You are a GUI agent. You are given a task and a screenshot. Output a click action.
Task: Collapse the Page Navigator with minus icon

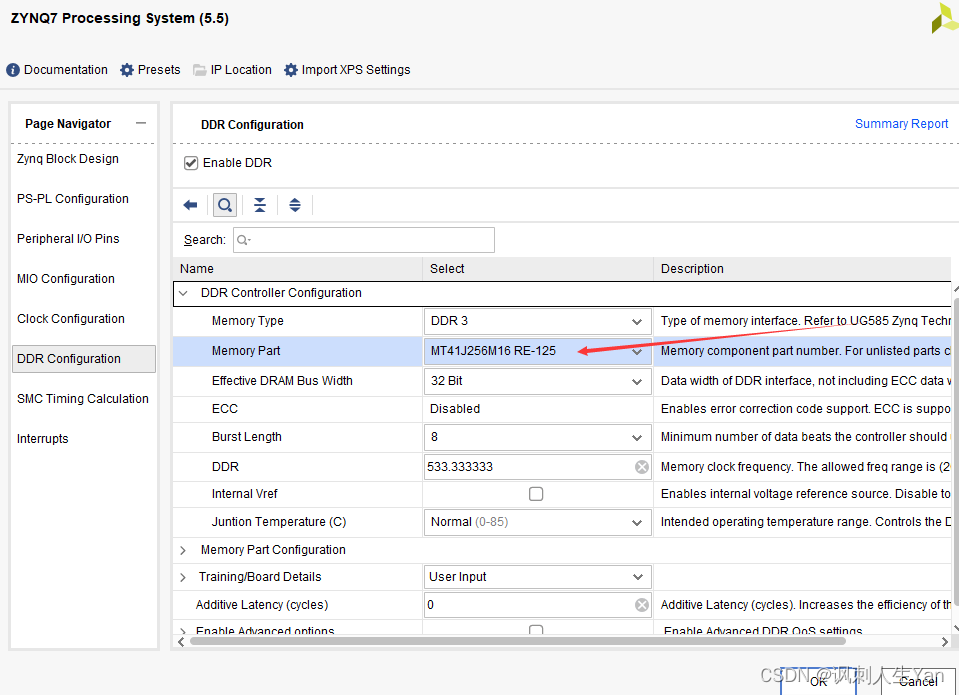pyautogui.click(x=141, y=123)
